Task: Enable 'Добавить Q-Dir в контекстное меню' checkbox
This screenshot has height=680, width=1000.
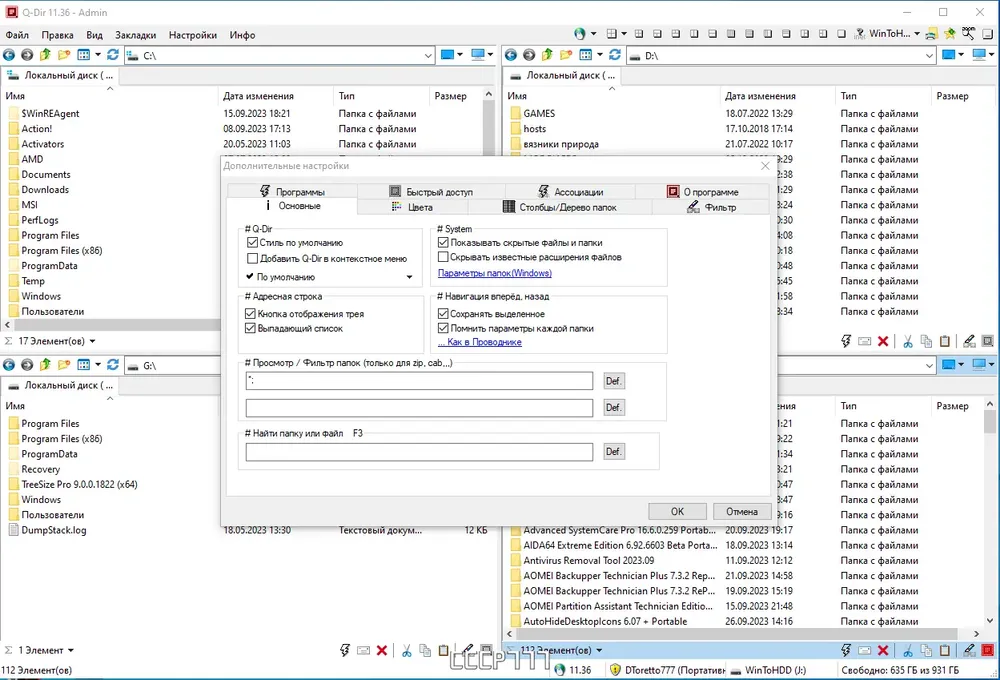Action: point(253,258)
